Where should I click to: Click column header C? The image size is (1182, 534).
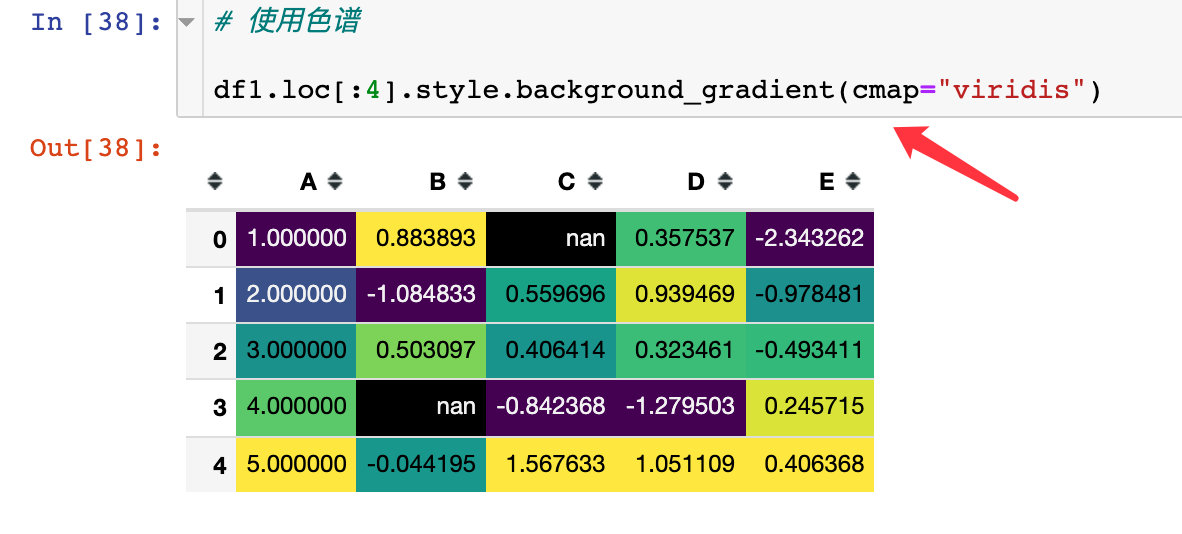567,182
